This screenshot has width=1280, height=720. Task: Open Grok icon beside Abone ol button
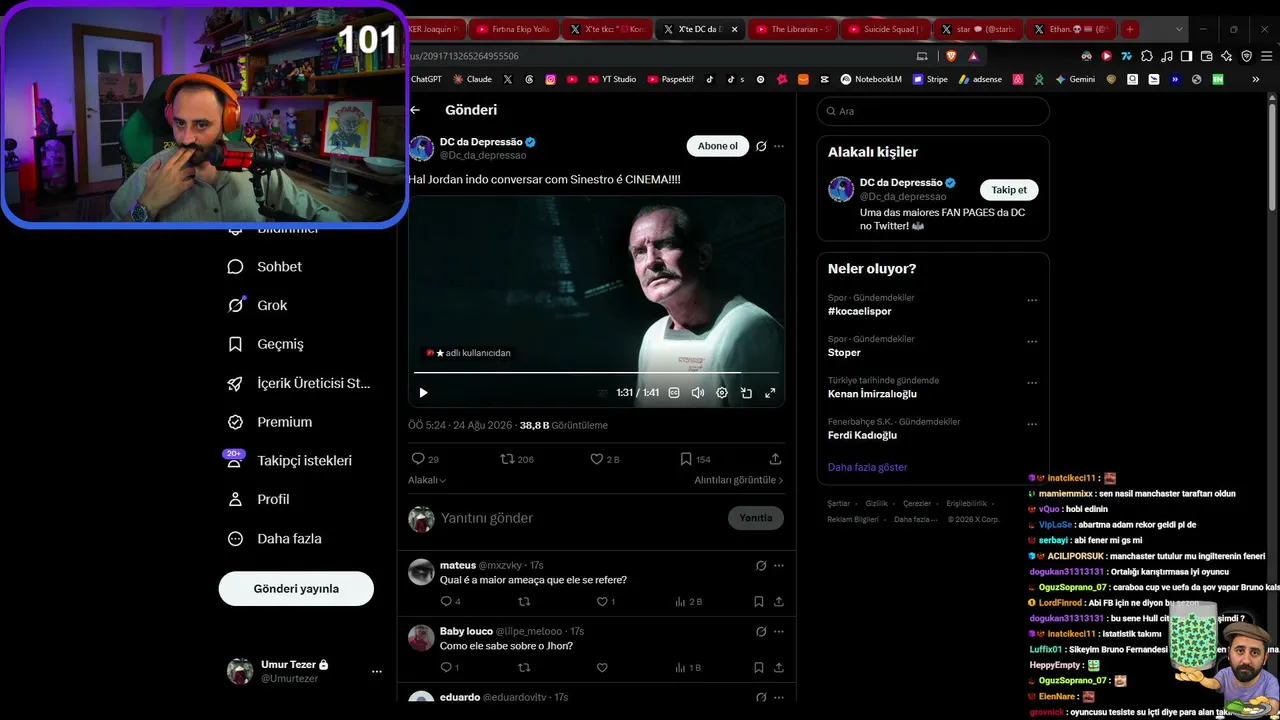pyautogui.click(x=761, y=146)
